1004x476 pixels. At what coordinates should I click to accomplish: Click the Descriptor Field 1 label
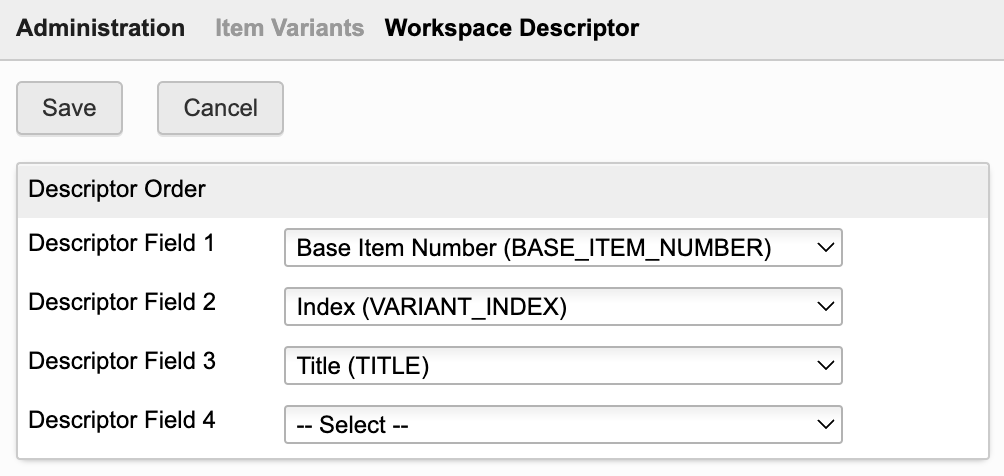(122, 243)
